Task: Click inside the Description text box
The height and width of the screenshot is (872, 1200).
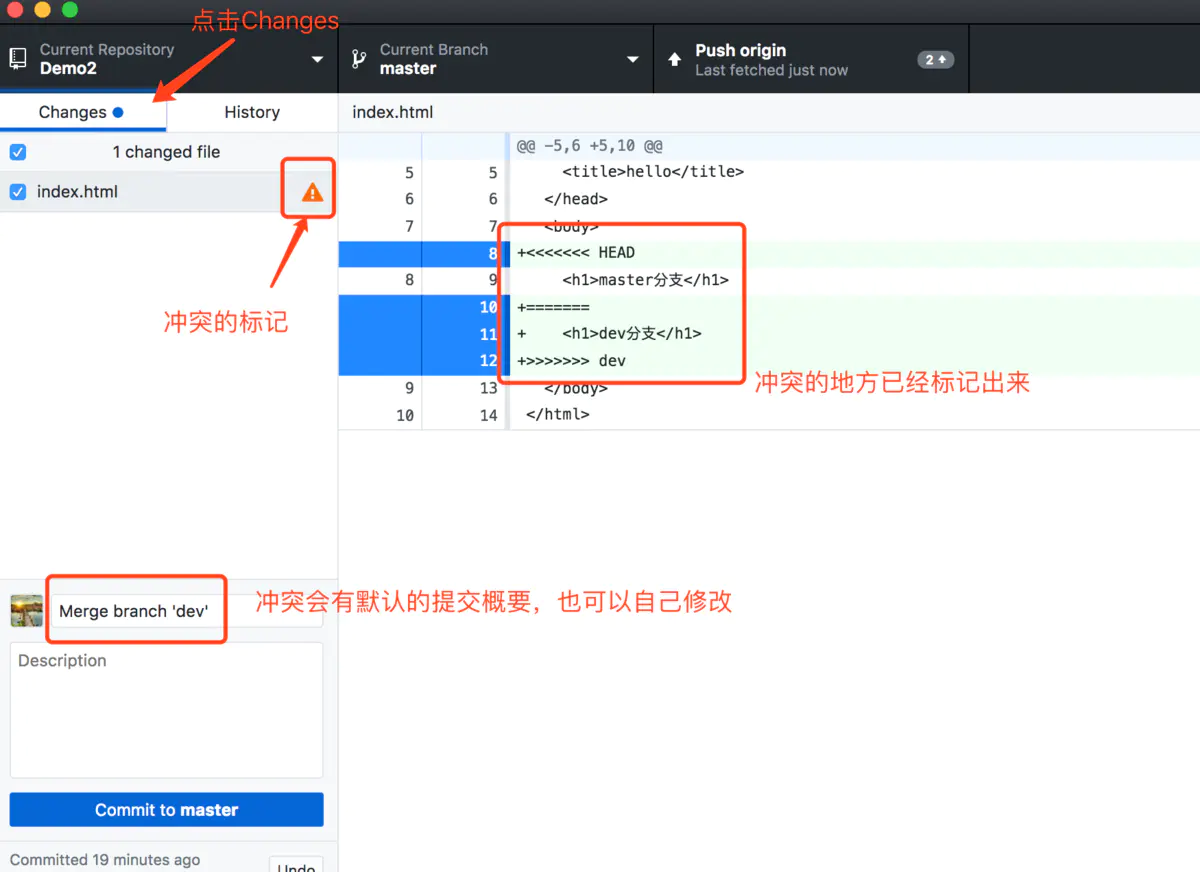Action: [x=166, y=710]
